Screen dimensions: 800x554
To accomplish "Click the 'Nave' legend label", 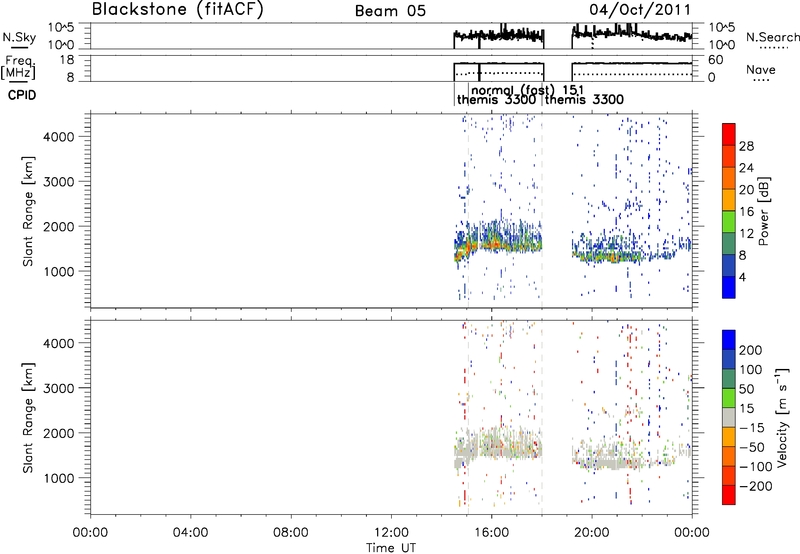I will pos(761,69).
